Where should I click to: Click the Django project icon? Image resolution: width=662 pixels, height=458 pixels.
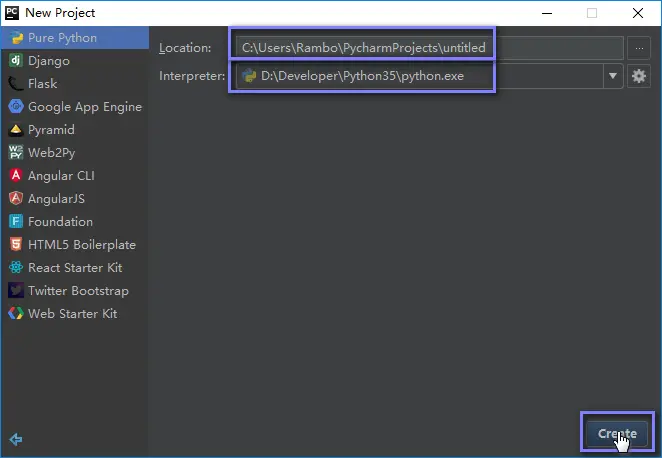coord(16,60)
